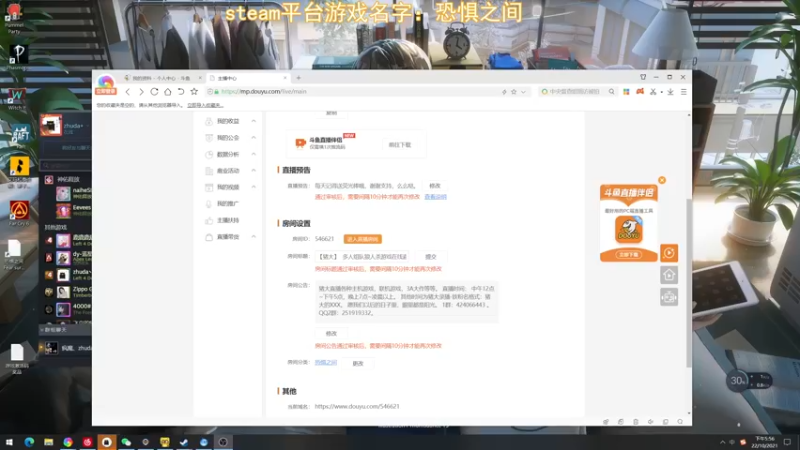The image size is (800, 450).
Task: Open the 恐惧之间 room category link
Action: pyautogui.click(x=326, y=363)
